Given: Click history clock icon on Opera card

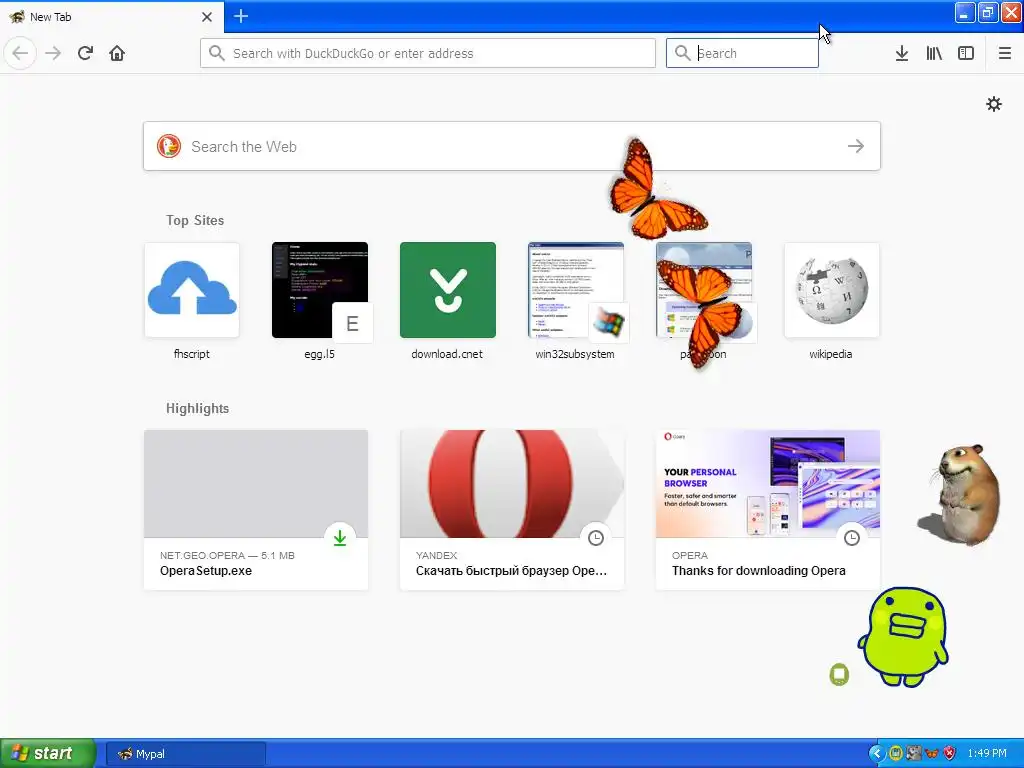Looking at the screenshot, I should (852, 537).
